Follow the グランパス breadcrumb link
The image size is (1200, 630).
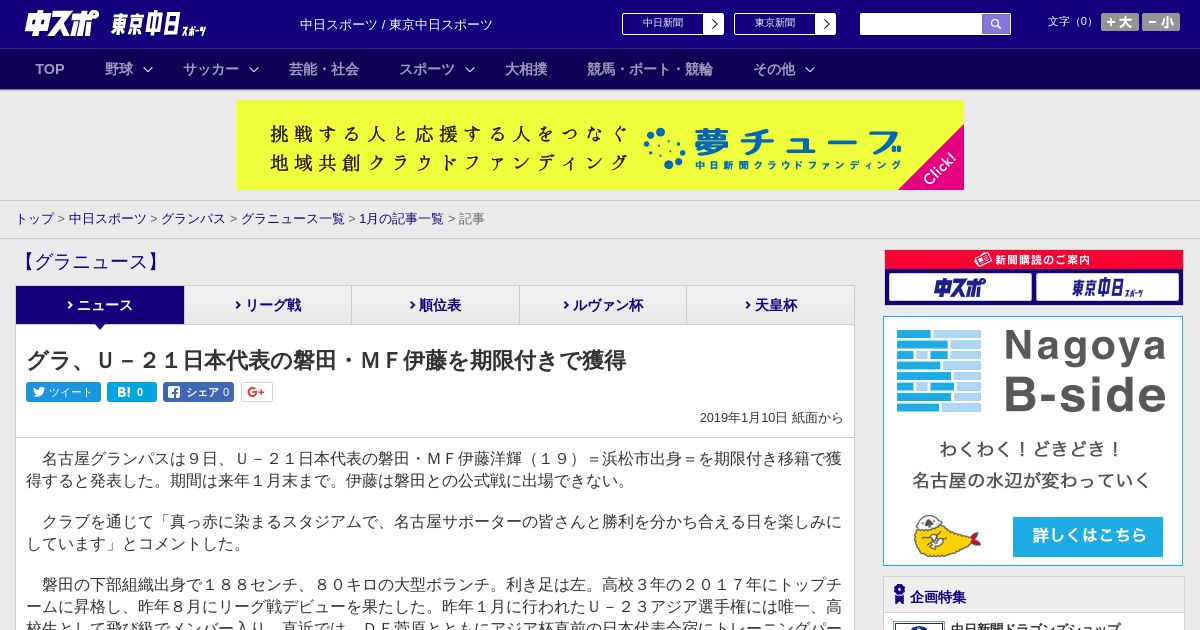pyautogui.click(x=193, y=218)
